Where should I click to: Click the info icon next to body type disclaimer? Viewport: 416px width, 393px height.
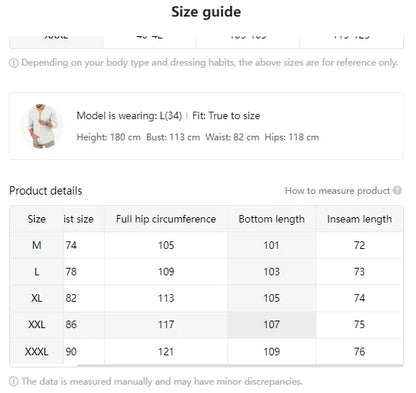14,63
